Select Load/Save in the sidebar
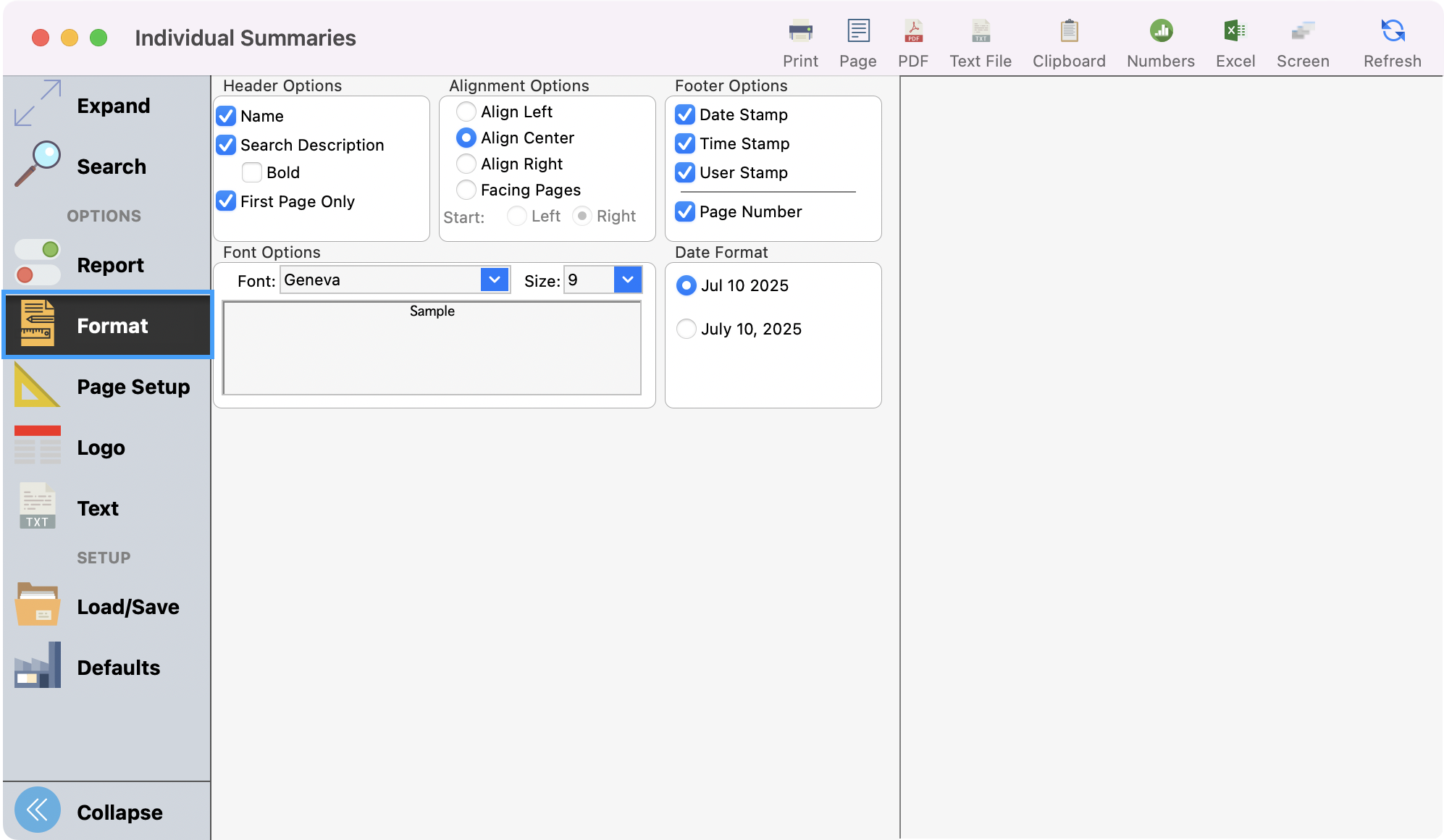 click(127, 607)
